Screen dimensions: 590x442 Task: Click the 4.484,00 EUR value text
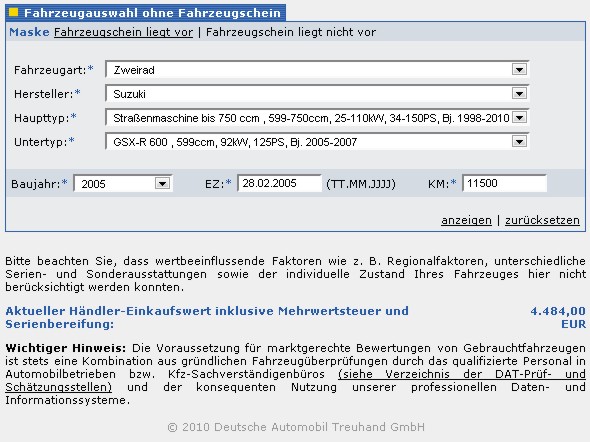click(558, 317)
